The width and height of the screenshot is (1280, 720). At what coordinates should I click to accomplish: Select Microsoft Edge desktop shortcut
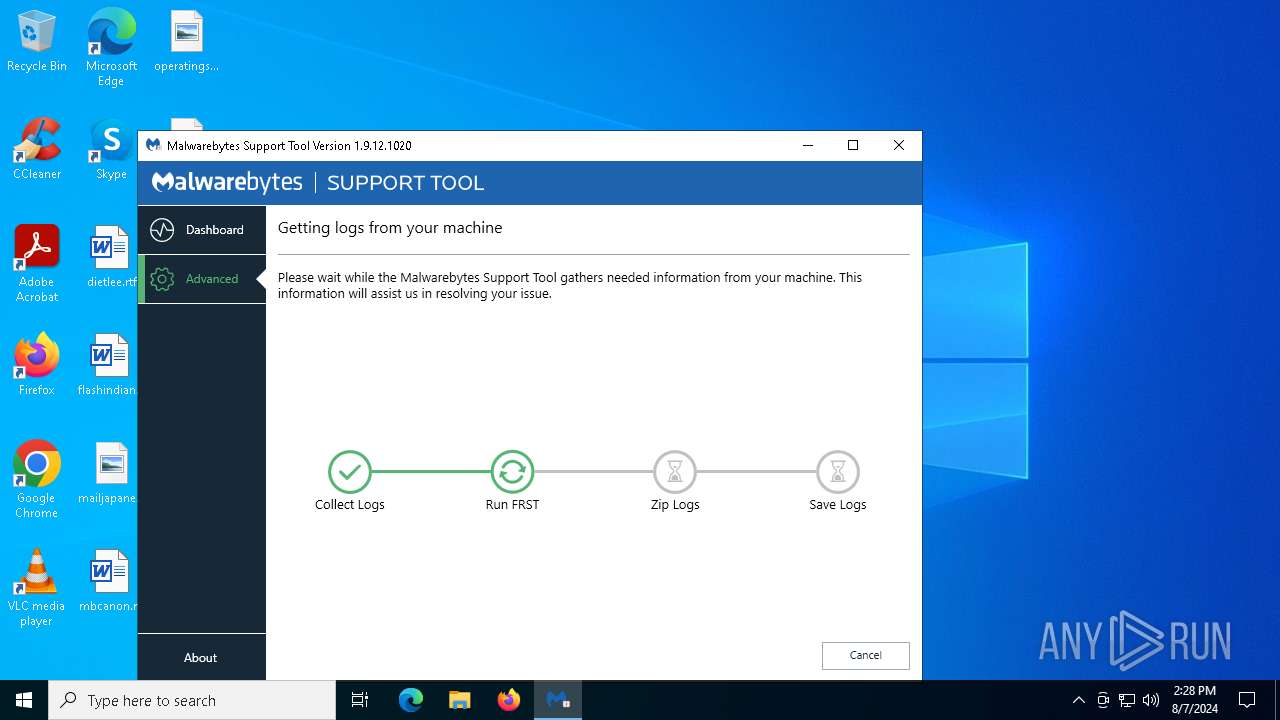tap(111, 48)
